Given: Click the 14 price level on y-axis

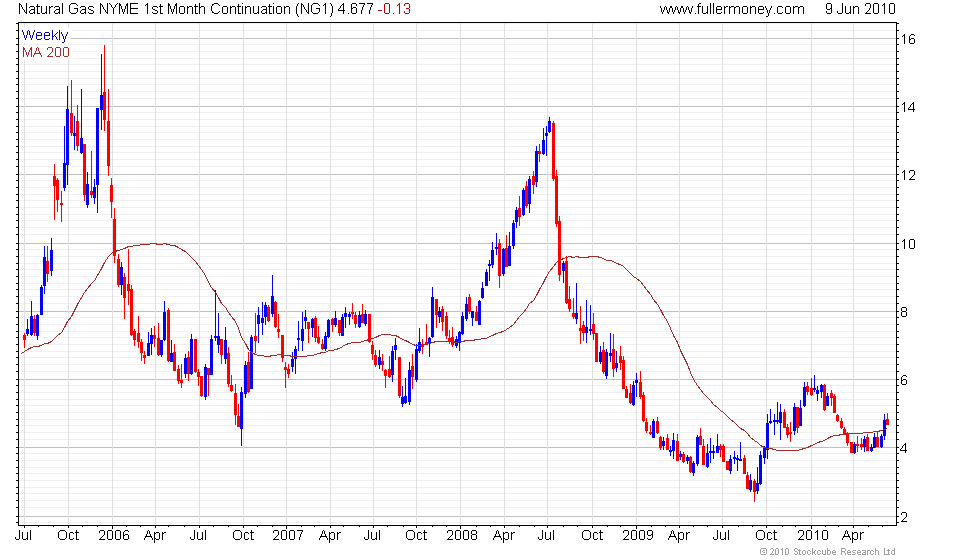Looking at the screenshot, I should [909, 108].
